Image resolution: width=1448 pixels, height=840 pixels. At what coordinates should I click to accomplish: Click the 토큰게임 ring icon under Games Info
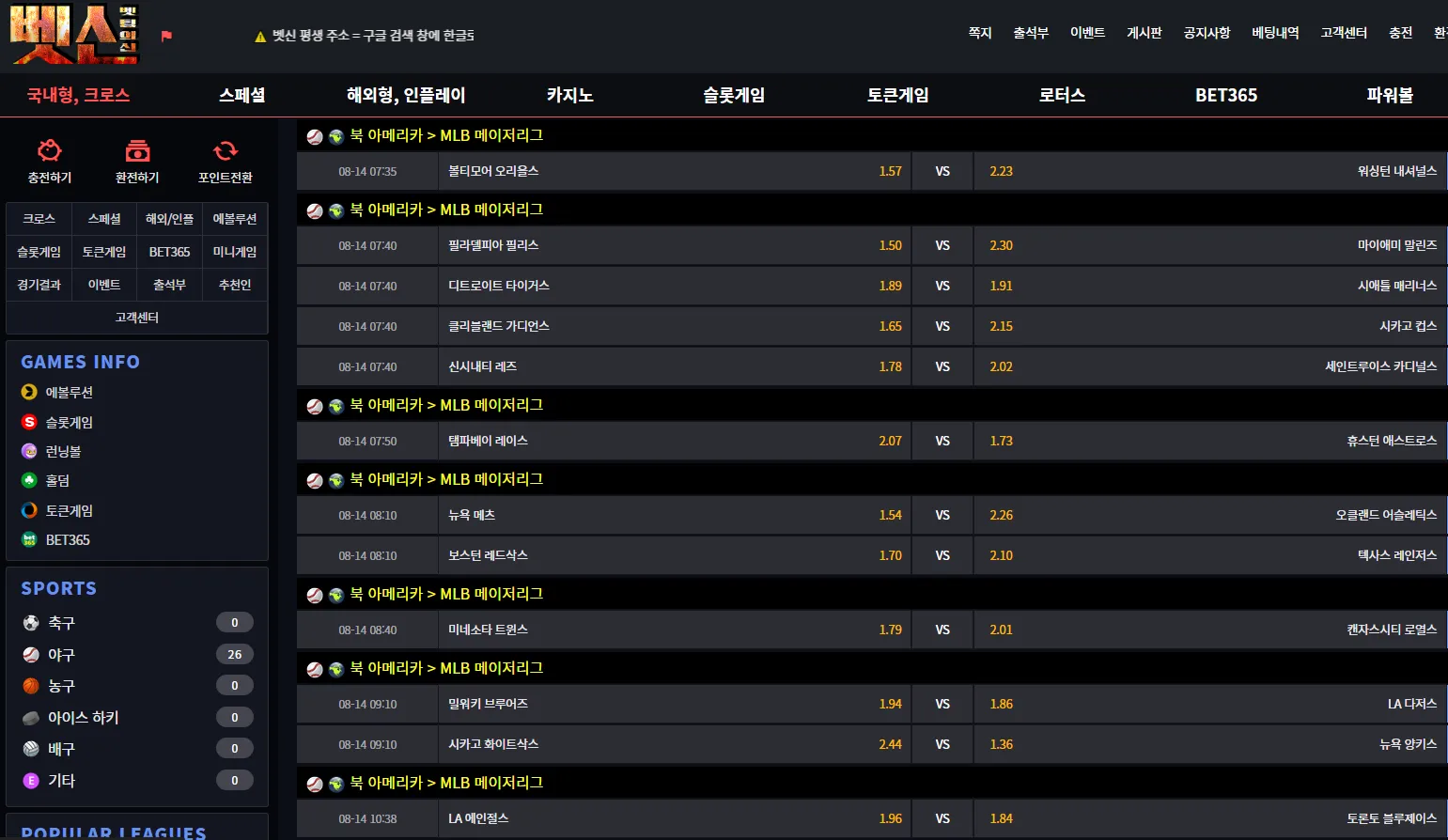29,510
